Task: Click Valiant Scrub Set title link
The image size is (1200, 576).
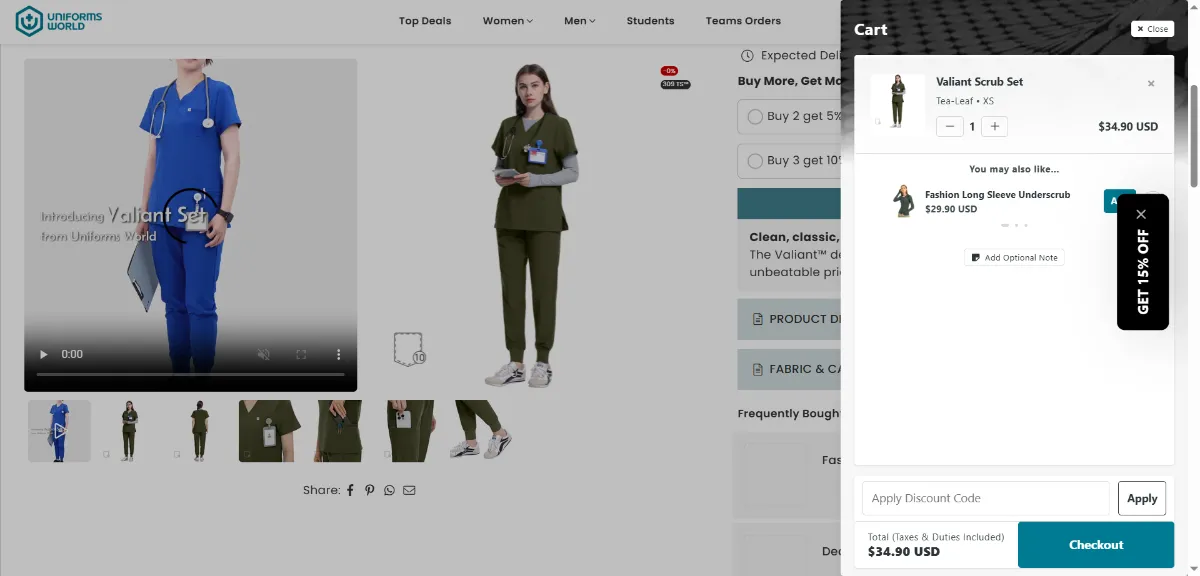Action: coord(979,82)
